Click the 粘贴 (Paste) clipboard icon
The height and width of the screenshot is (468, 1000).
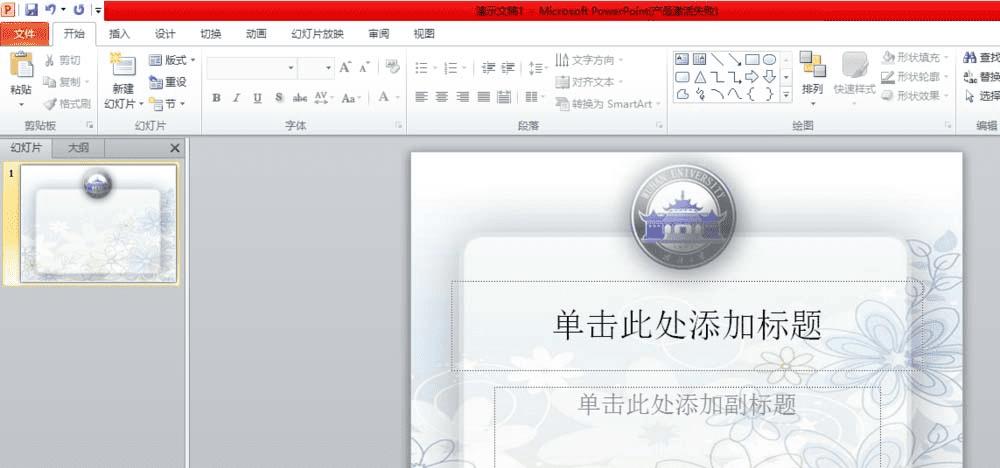tap(21, 66)
